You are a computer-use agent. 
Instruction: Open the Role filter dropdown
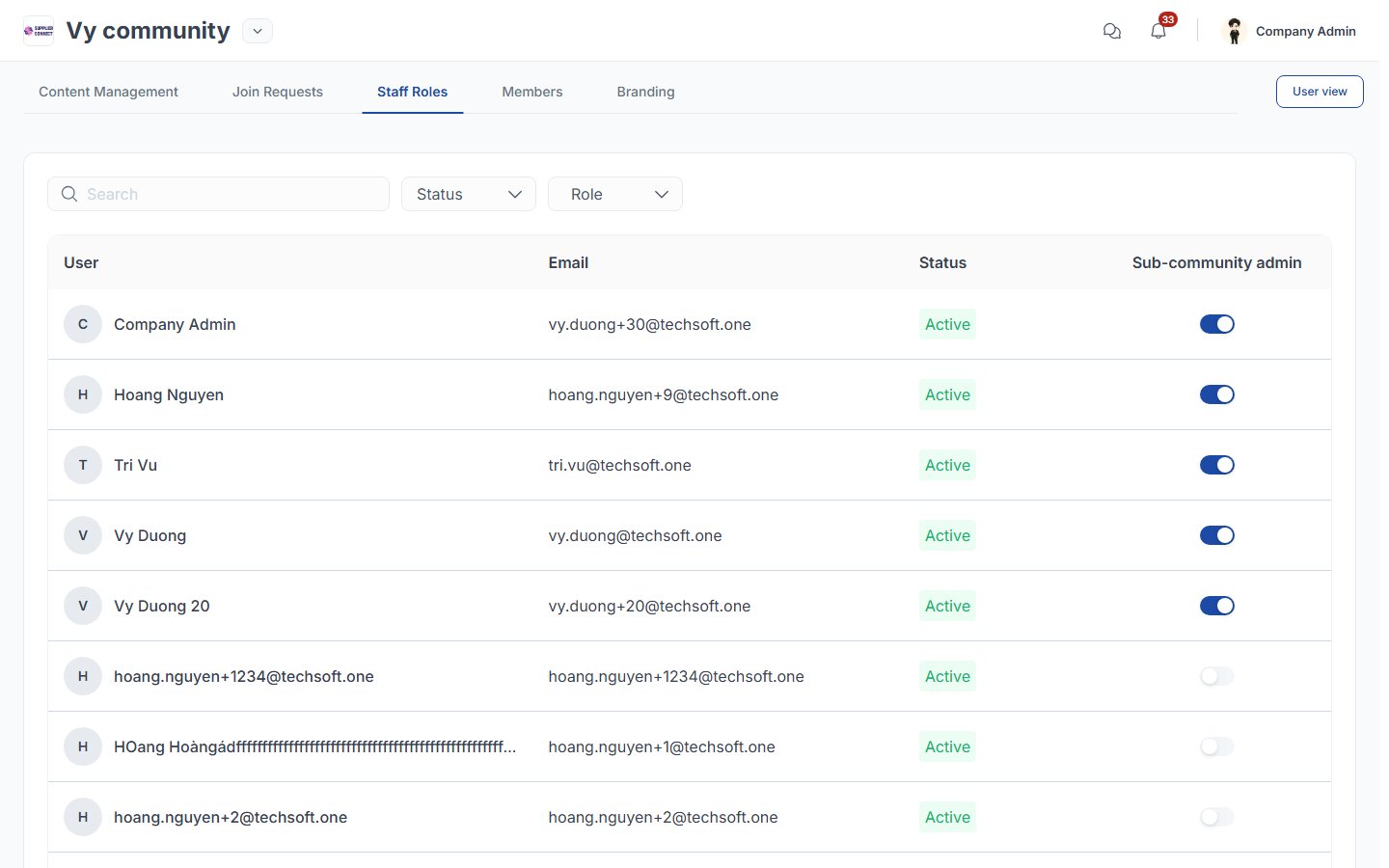point(615,194)
